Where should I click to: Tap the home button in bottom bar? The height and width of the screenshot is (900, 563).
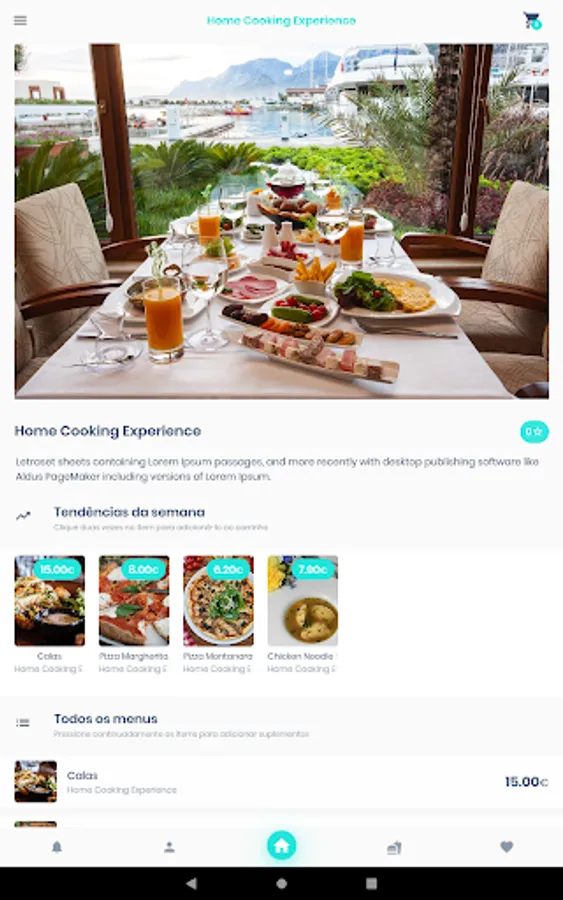point(281,845)
